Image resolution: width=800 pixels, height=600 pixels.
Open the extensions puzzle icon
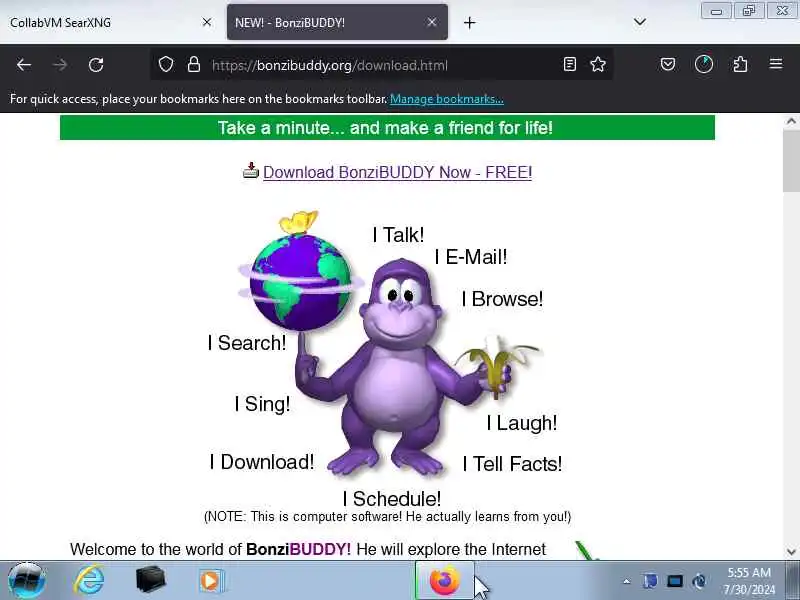(740, 64)
